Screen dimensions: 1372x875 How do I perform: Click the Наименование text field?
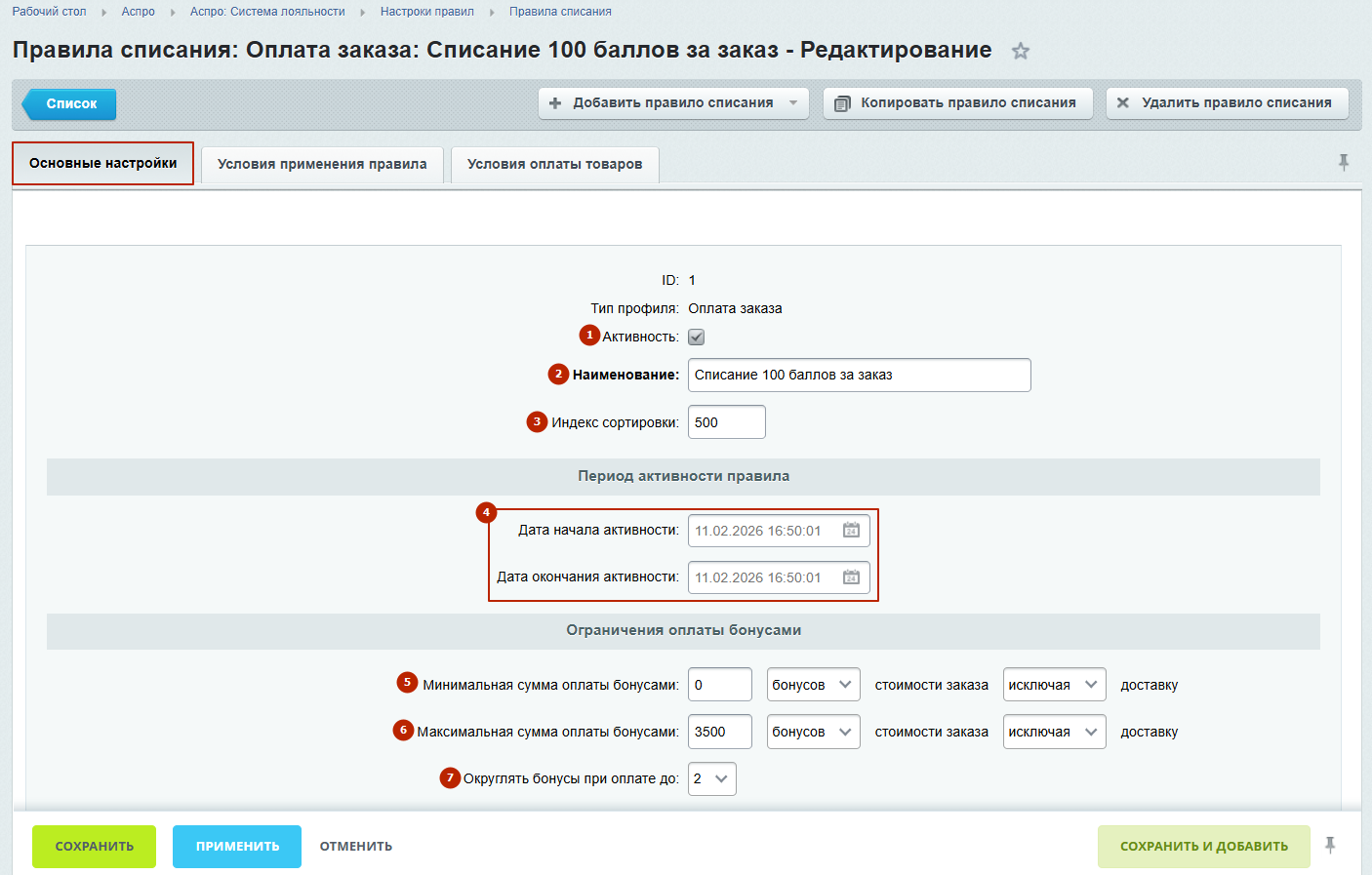coord(859,376)
